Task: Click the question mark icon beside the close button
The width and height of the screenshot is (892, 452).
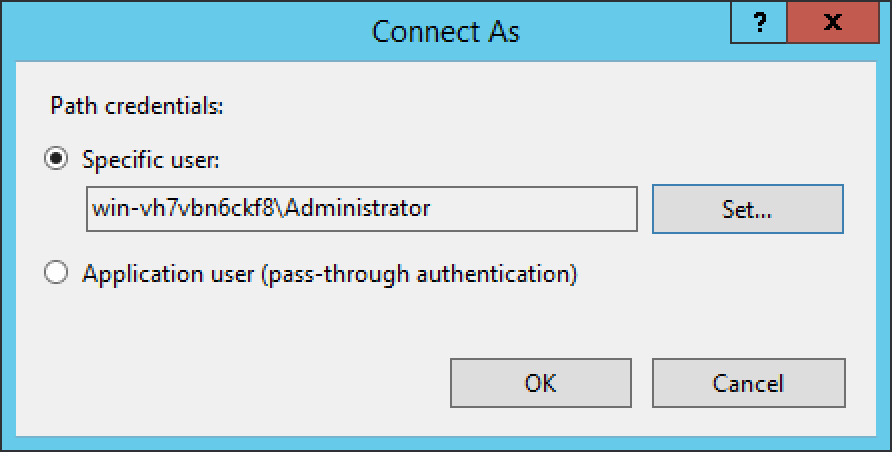Action: [x=759, y=22]
